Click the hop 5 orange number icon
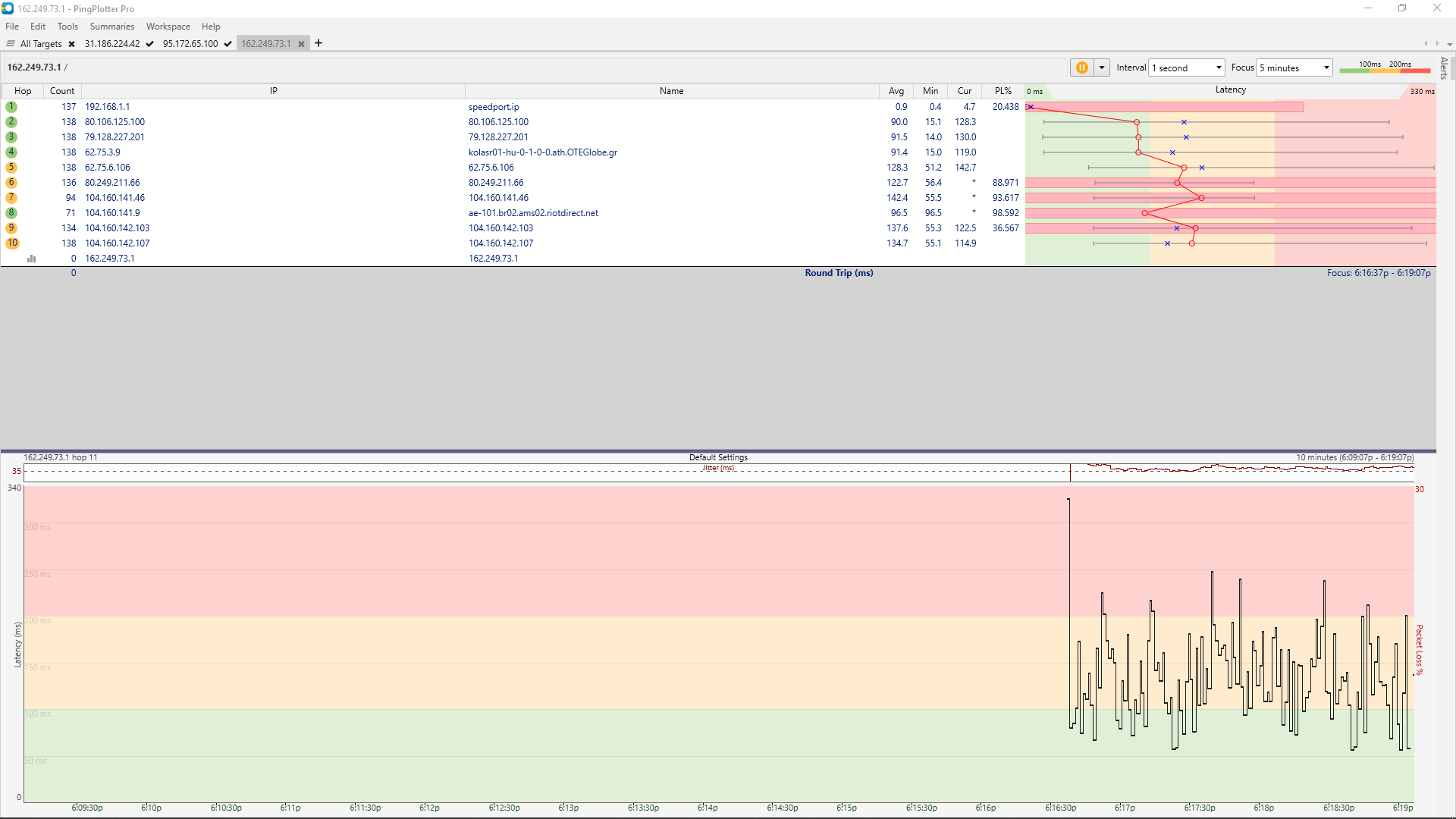 (x=11, y=168)
